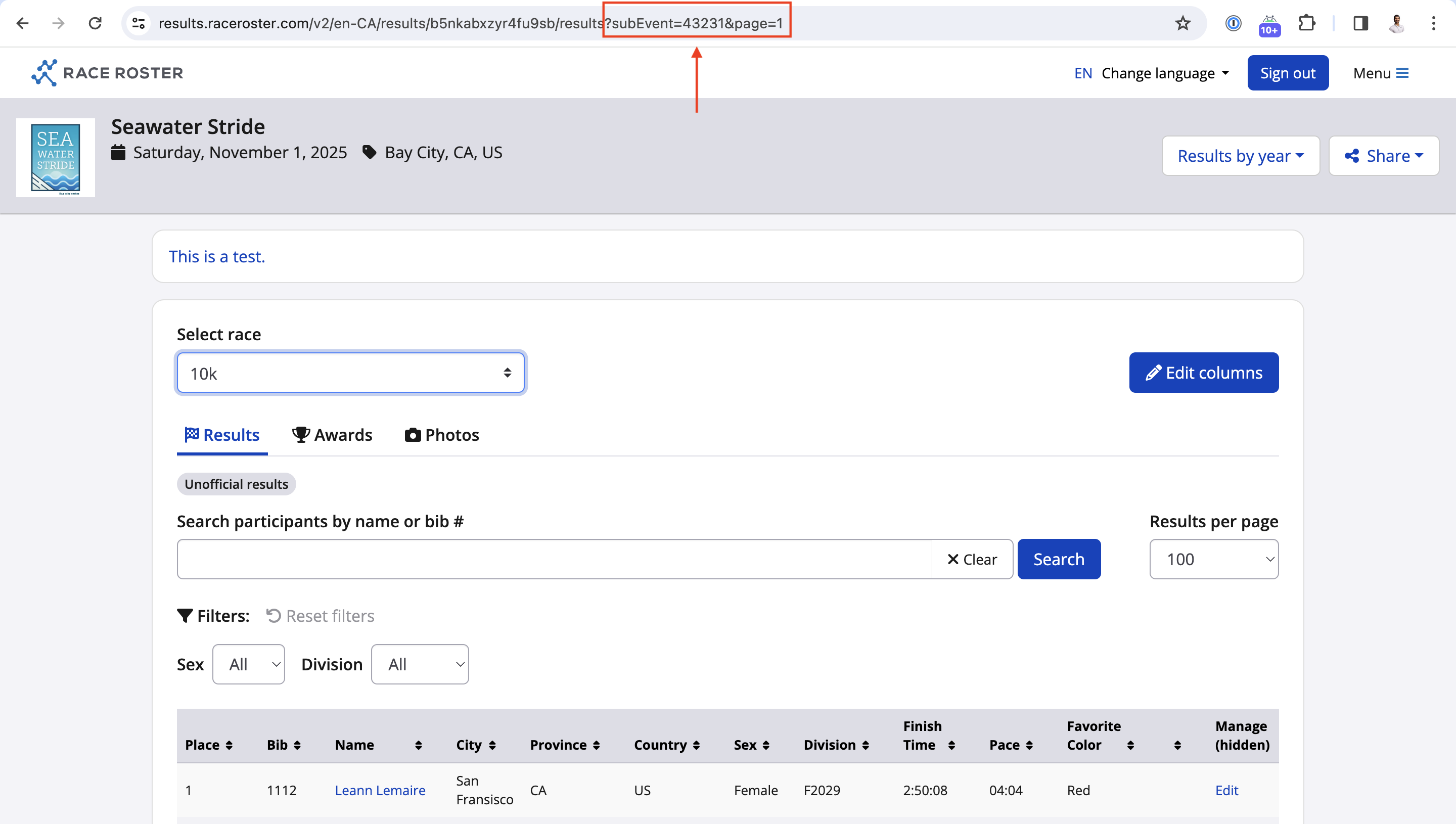Viewport: 1456px width, 824px height.
Task: Click the Race Roster logo
Action: tap(108, 73)
